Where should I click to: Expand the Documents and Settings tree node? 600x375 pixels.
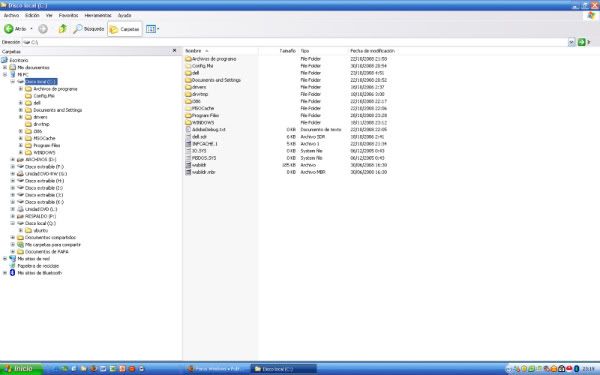click(x=21, y=110)
